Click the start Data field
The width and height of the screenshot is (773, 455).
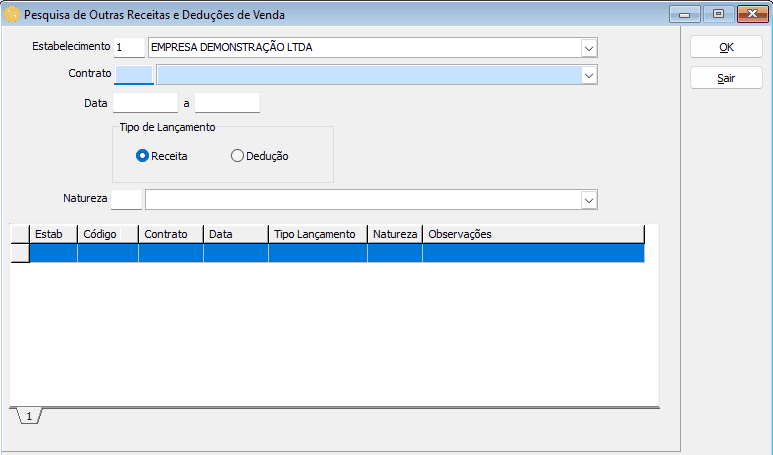tap(145, 103)
